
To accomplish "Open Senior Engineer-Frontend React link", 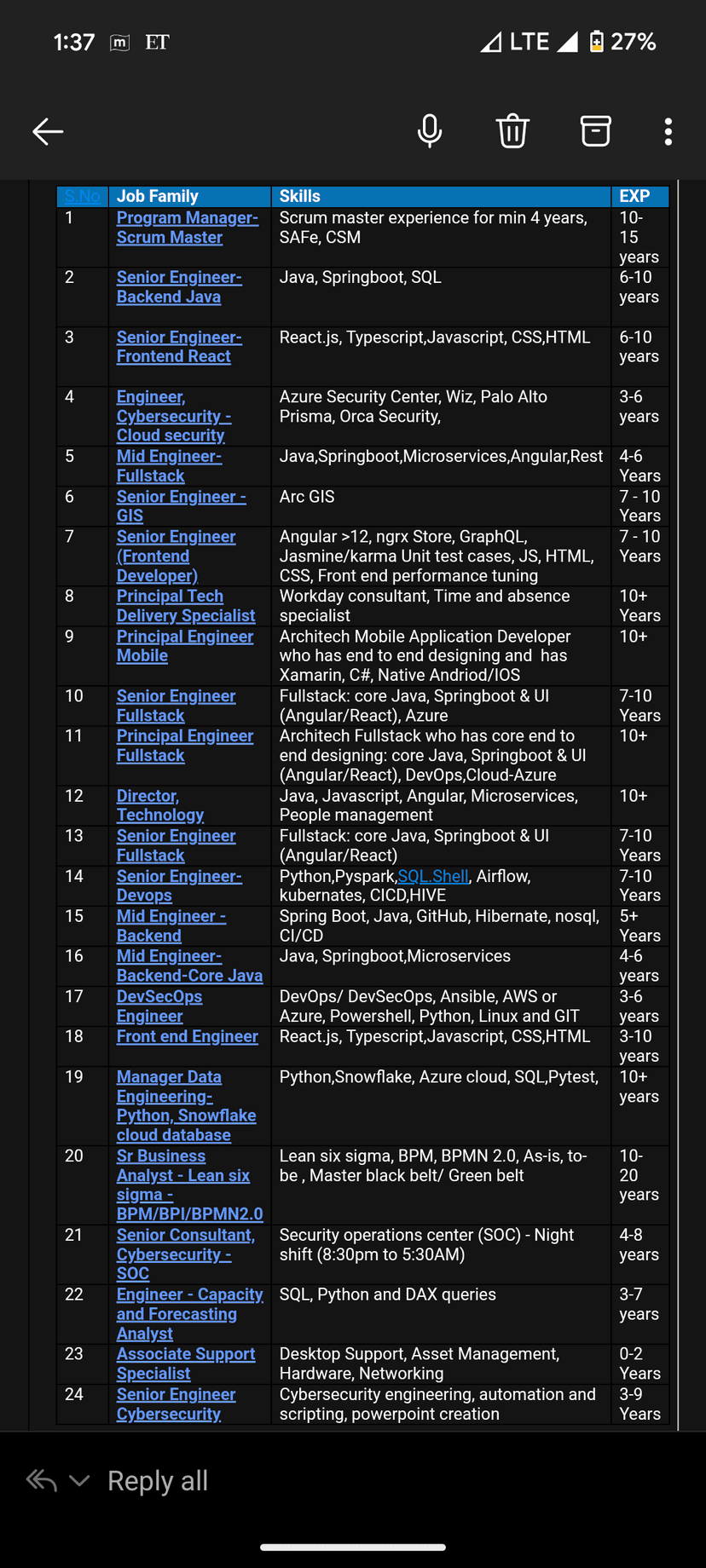I will [179, 347].
